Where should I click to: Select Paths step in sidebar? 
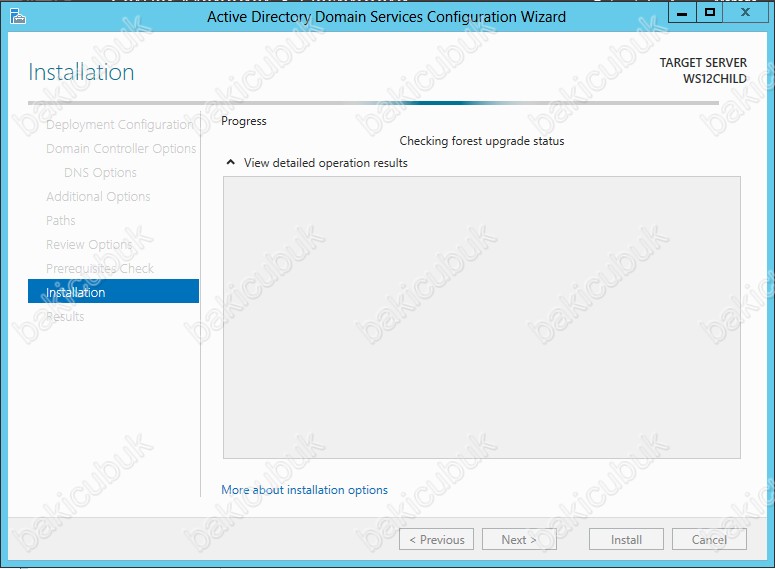click(61, 220)
